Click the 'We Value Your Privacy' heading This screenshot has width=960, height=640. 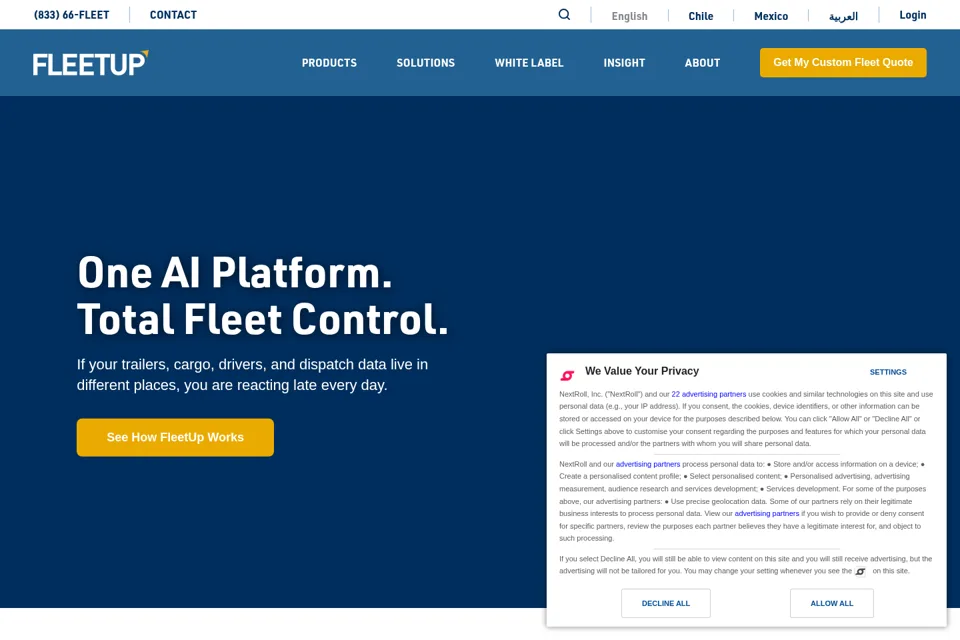click(642, 371)
